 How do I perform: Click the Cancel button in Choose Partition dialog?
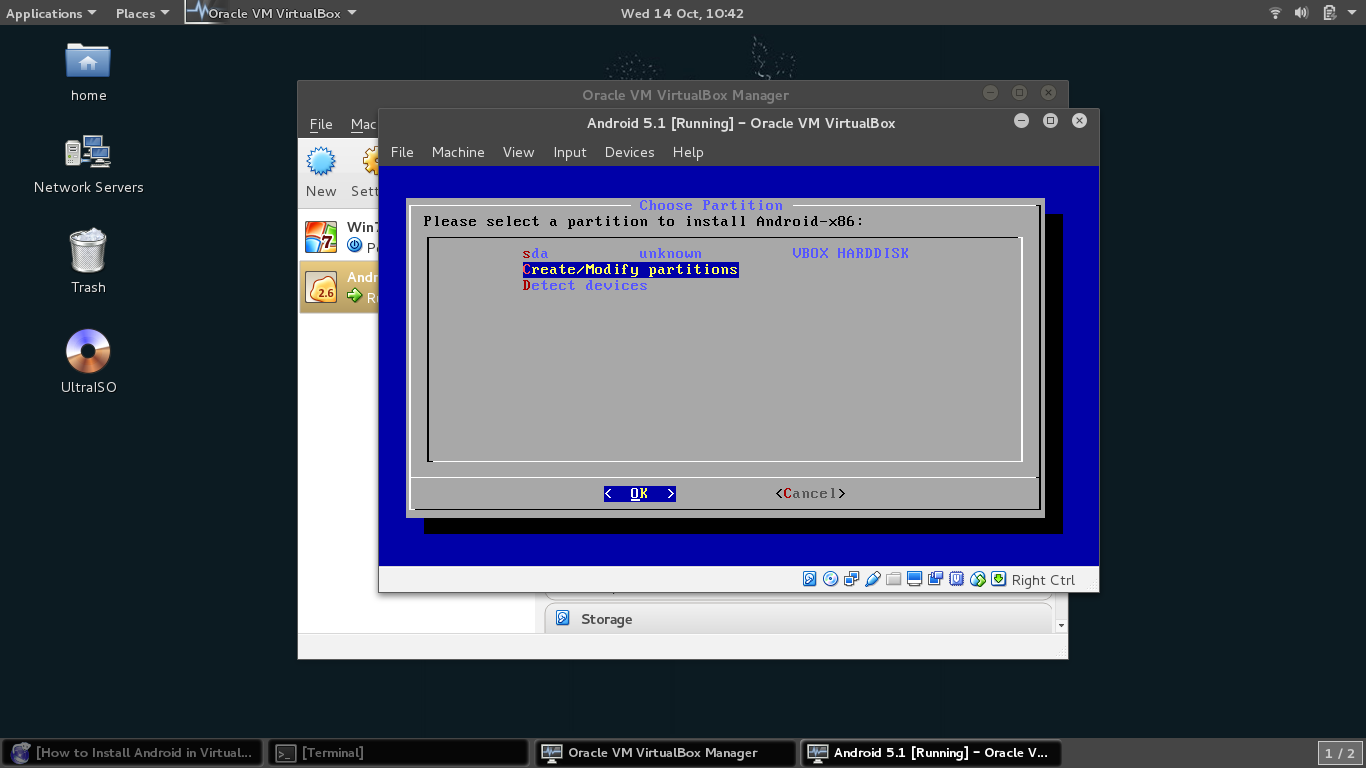tap(810, 493)
